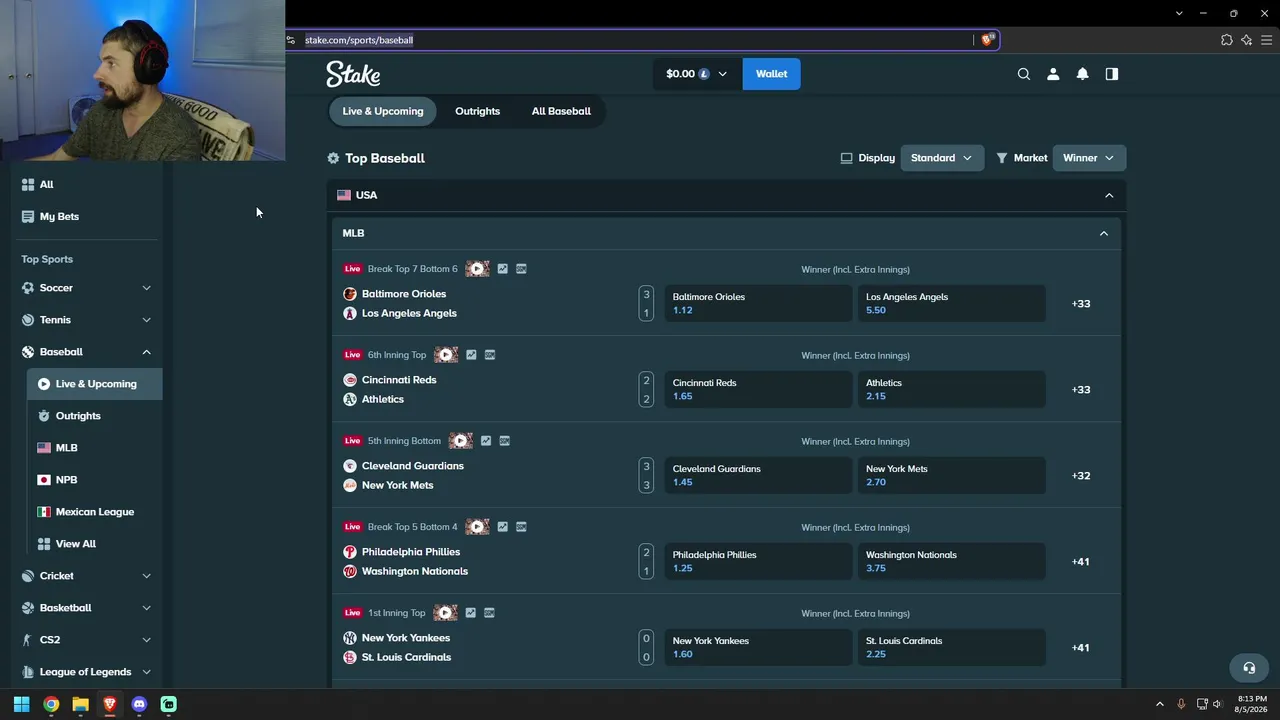
Task: Open the balance currency dropdown
Action: (x=697, y=74)
